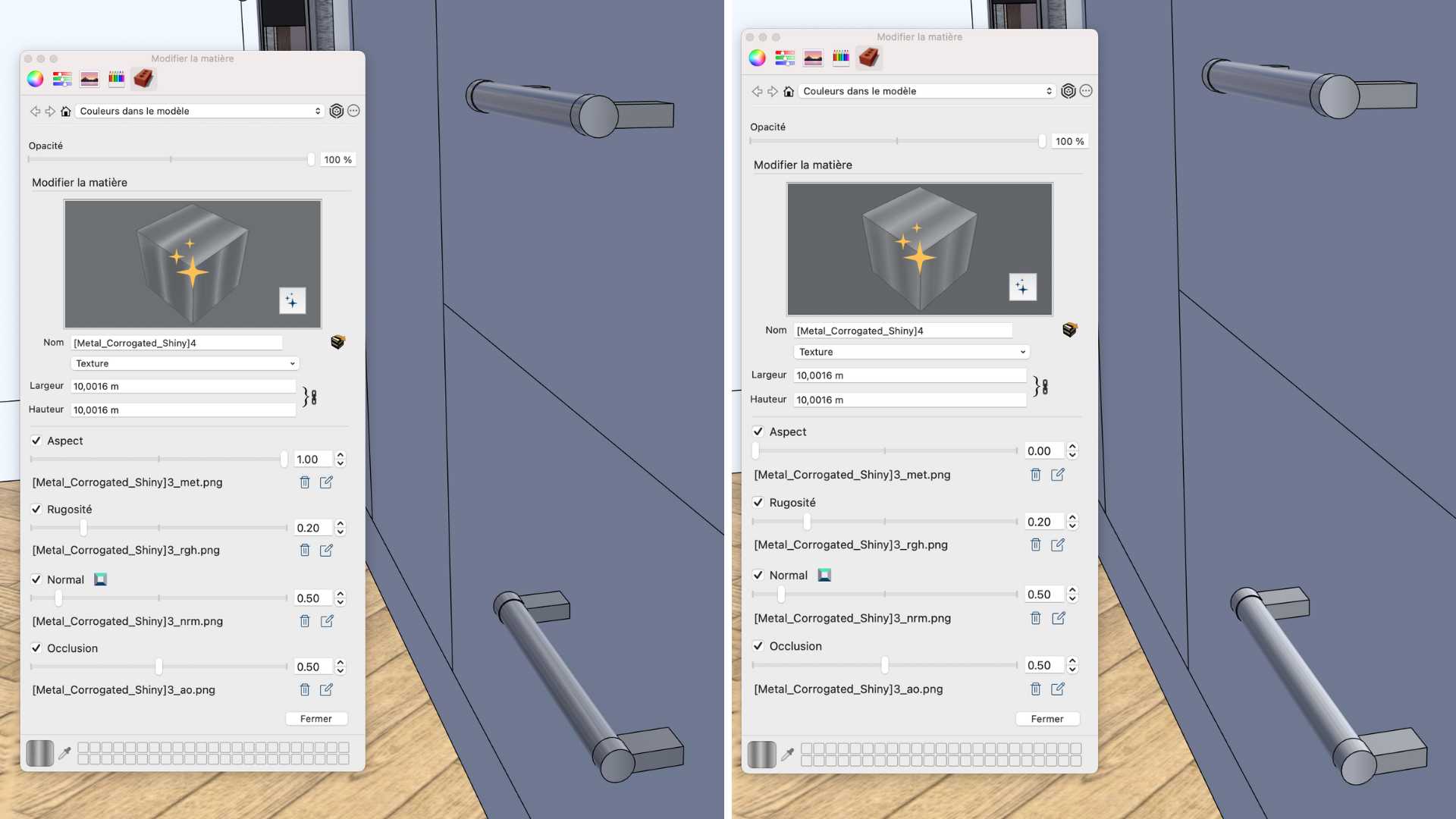This screenshot has height=819, width=1456.
Task: Click Hauteur field in left panel
Action: [184, 410]
